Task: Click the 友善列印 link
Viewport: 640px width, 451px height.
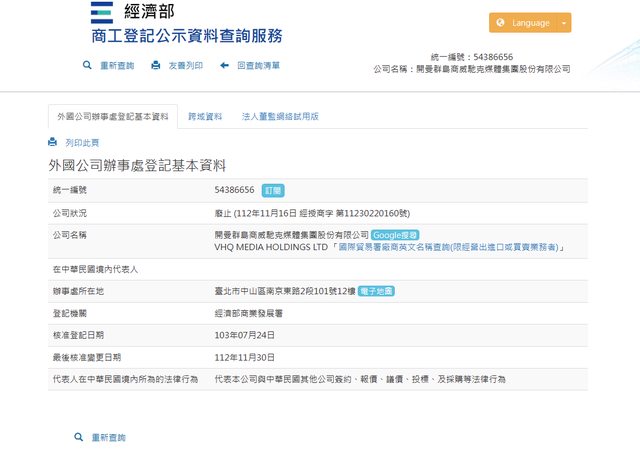Action: 185,65
